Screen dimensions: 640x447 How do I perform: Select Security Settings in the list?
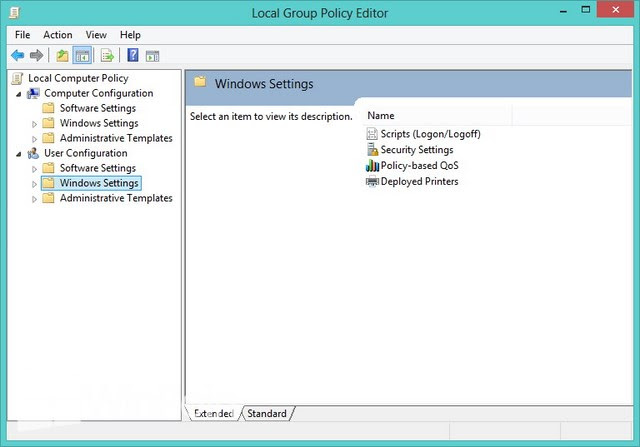(x=417, y=150)
